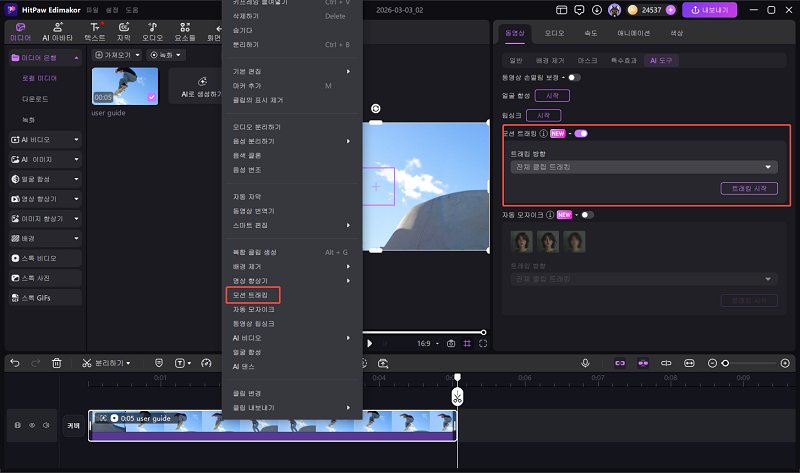Click the timeline zoom slider handle

tap(725, 363)
